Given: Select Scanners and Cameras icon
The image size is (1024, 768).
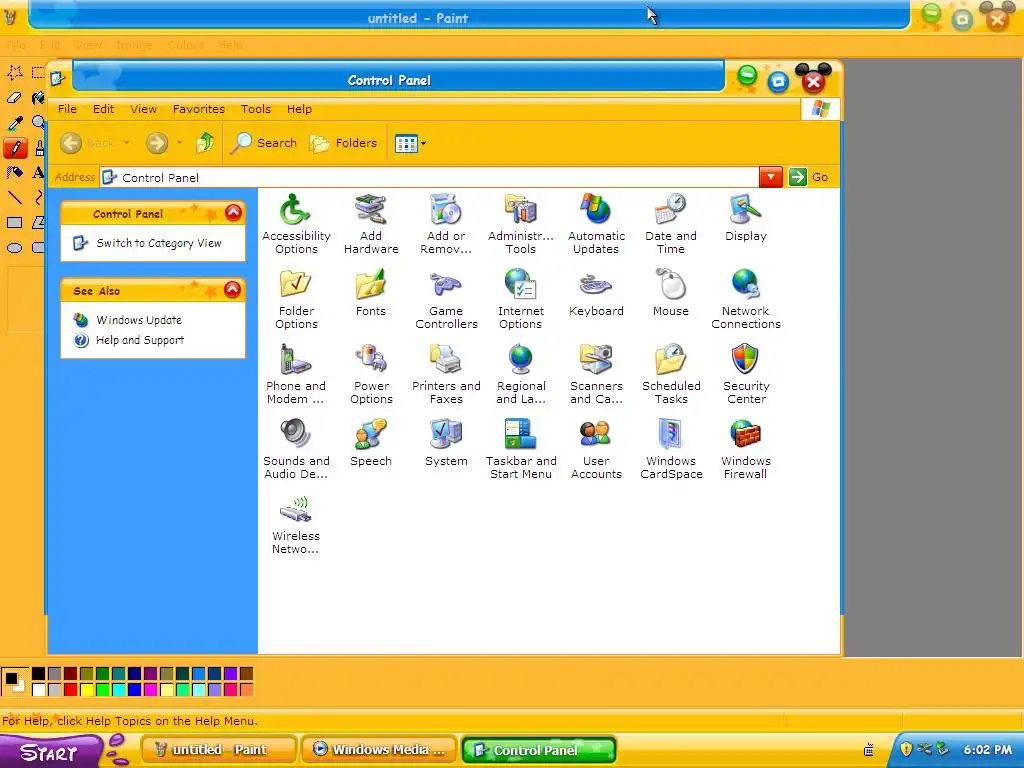Looking at the screenshot, I should click(596, 374).
